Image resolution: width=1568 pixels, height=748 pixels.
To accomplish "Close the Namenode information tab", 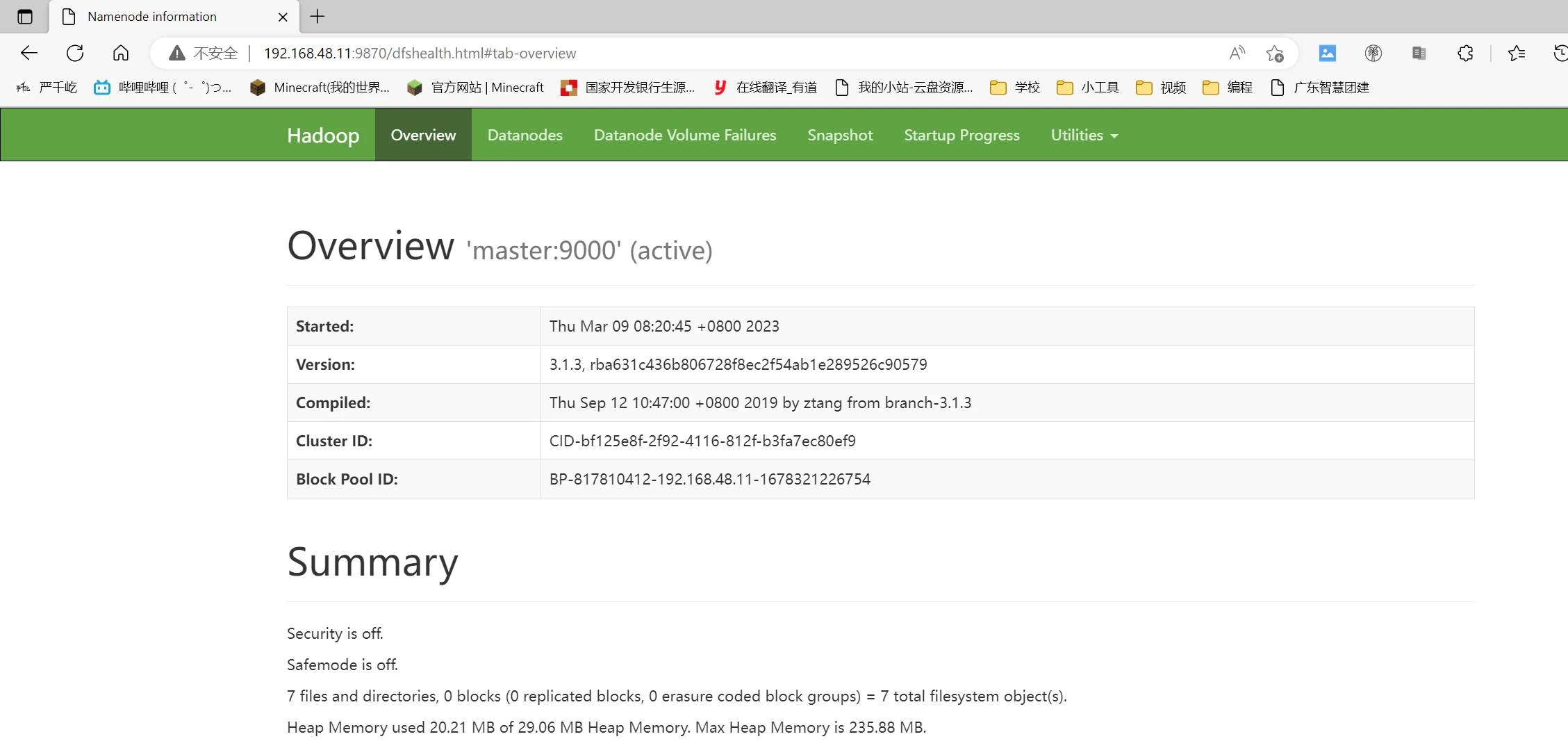I will pyautogui.click(x=283, y=17).
